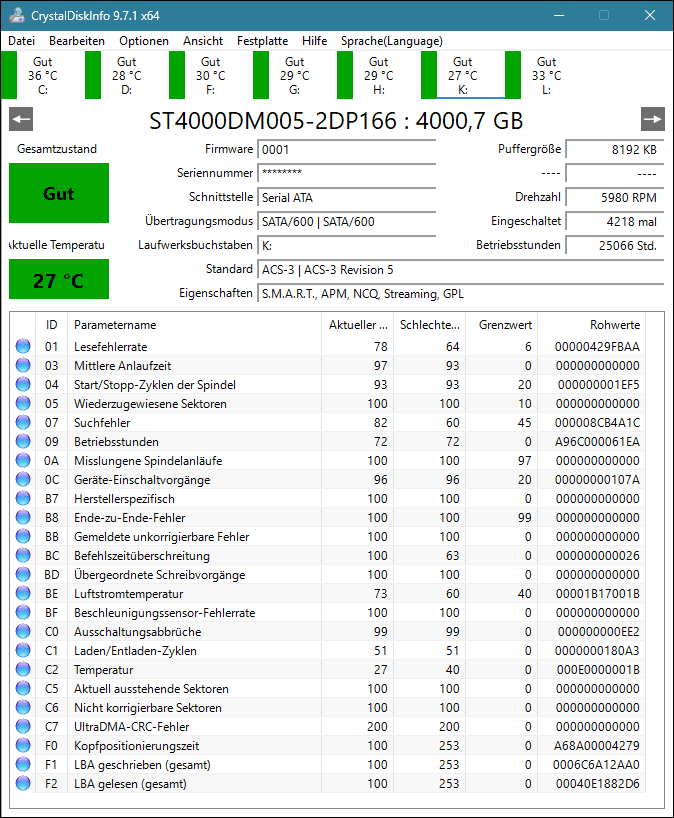
Task: Open the Optionen menu
Action: point(143,41)
